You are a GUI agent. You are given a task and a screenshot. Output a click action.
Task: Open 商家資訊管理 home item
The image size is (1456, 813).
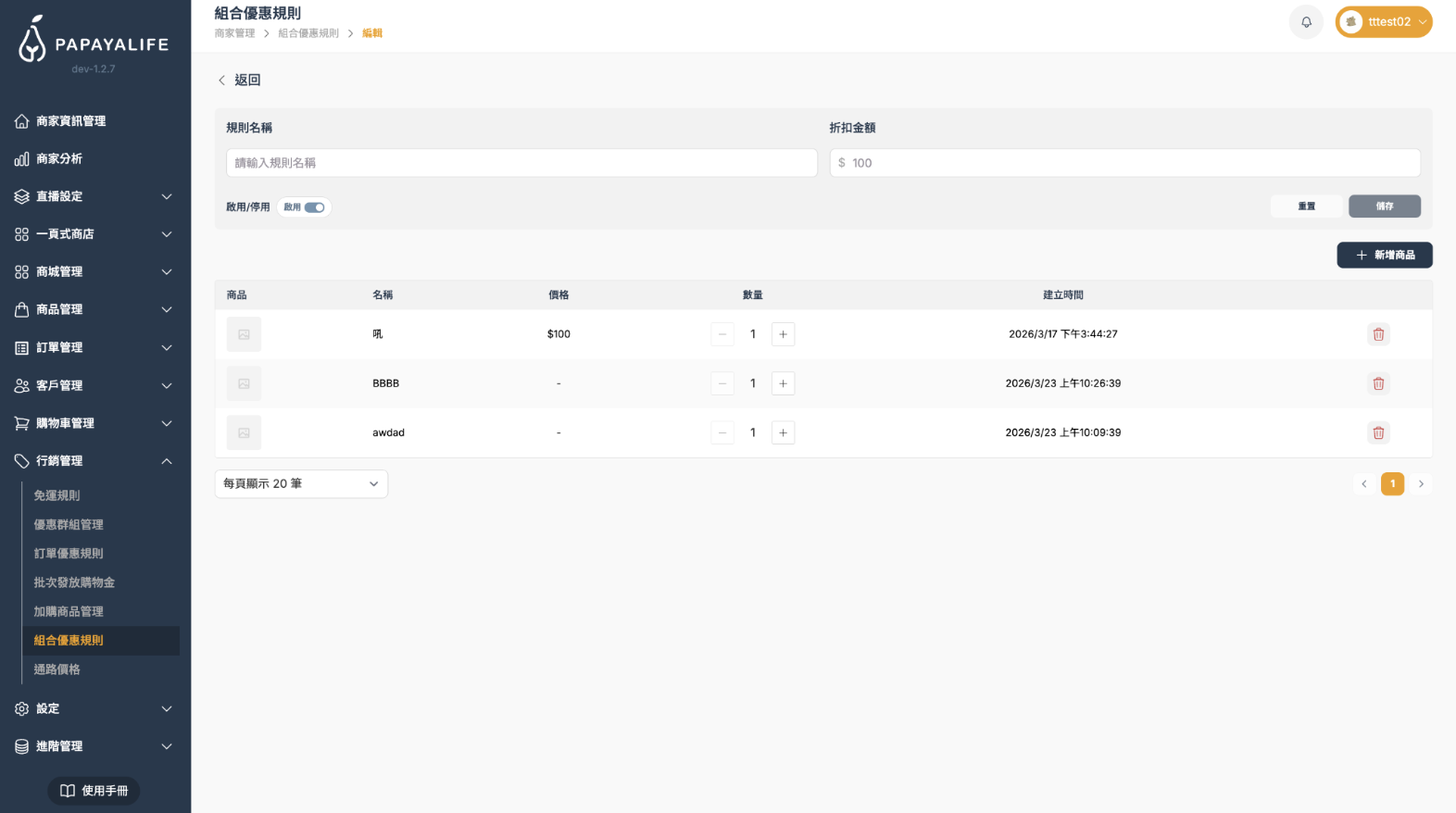[x=70, y=121]
